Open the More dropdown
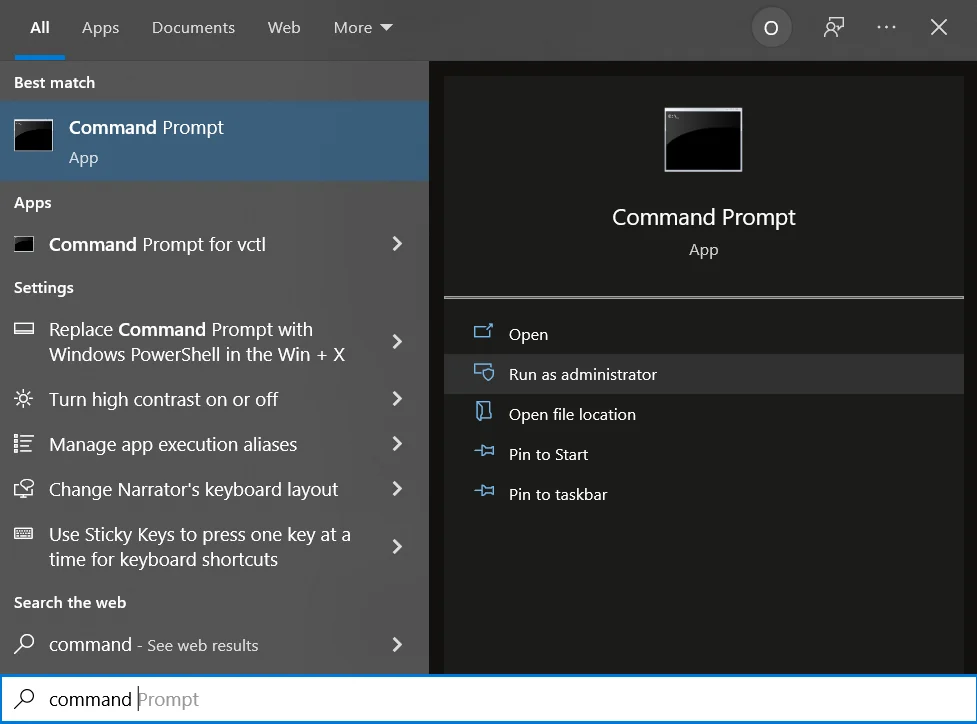 [x=363, y=28]
